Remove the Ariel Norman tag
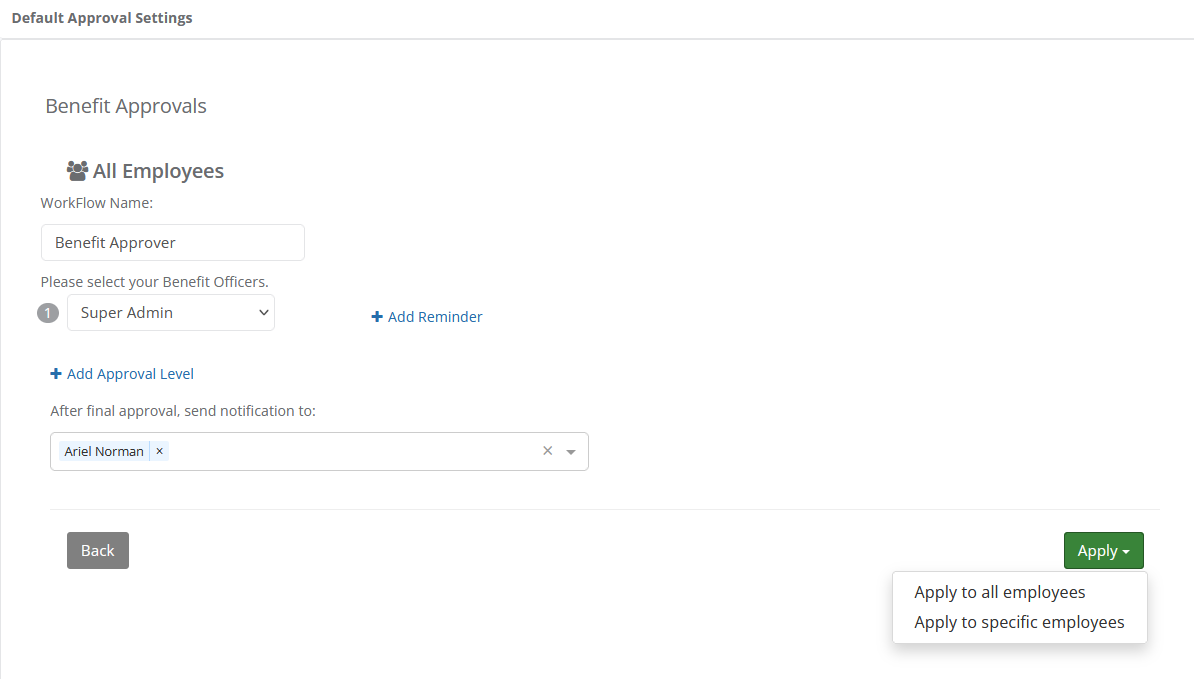The height and width of the screenshot is (679, 1194). pyautogui.click(x=159, y=451)
